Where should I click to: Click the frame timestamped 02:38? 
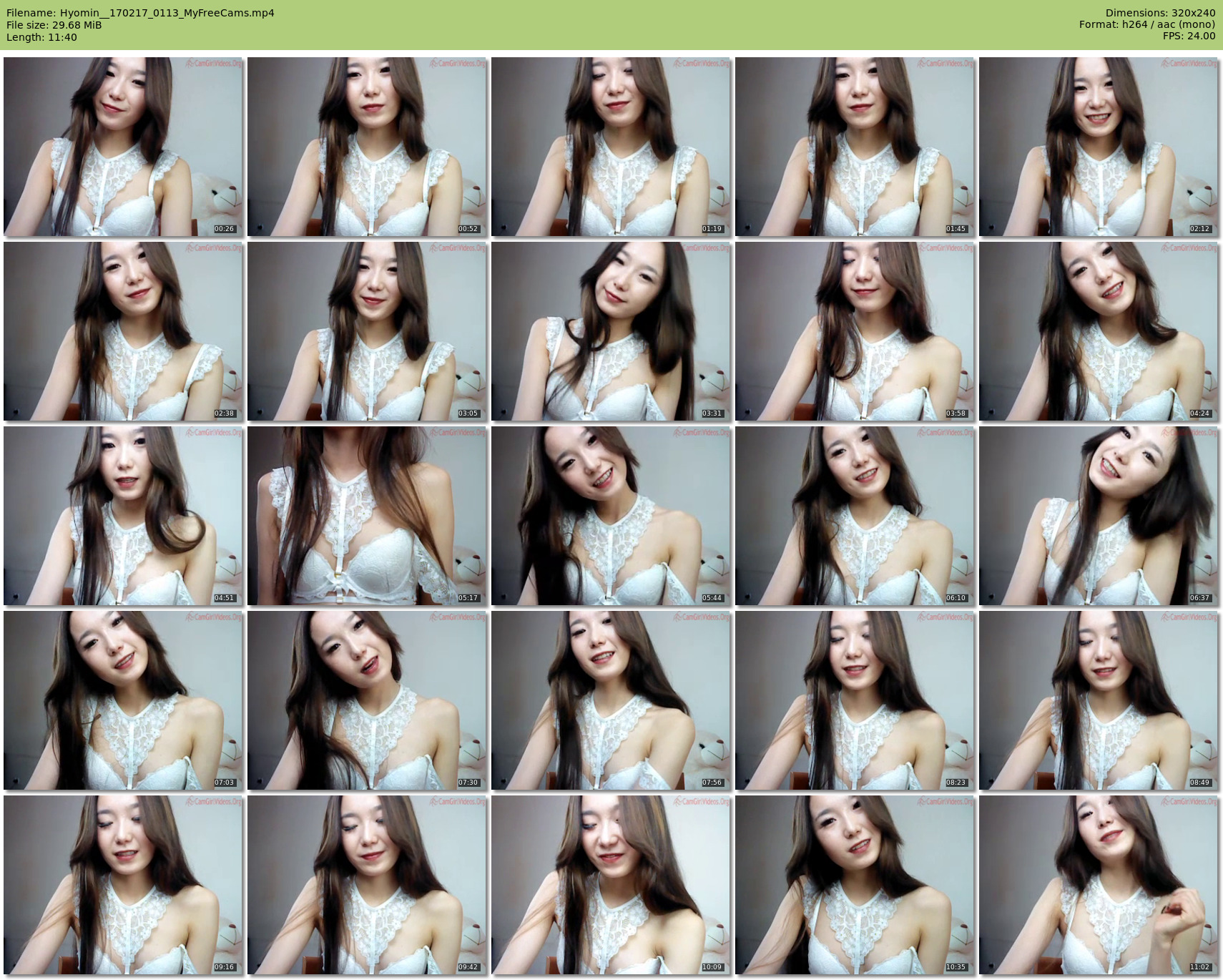click(x=123, y=331)
